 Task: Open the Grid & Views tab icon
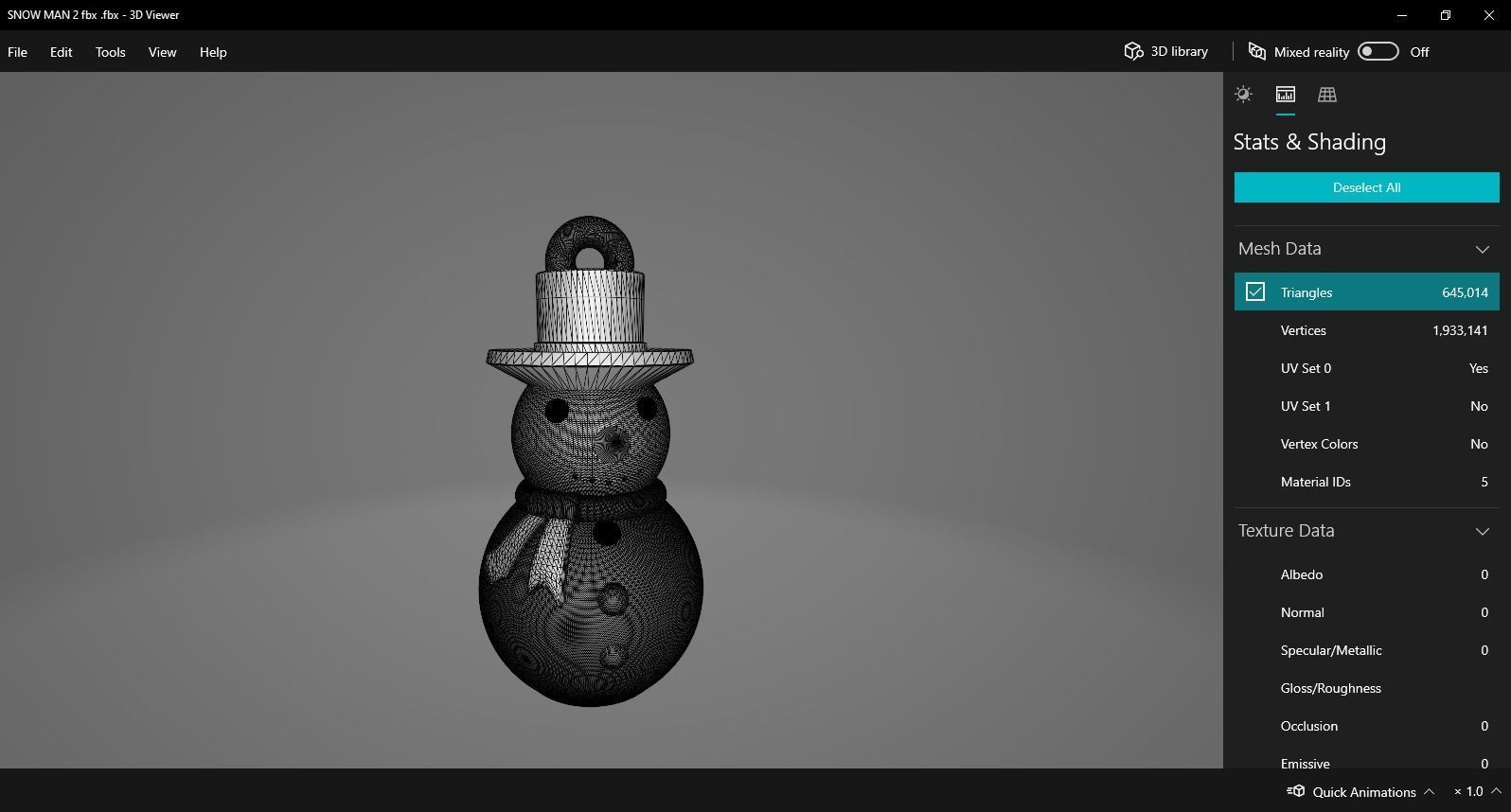(x=1326, y=94)
